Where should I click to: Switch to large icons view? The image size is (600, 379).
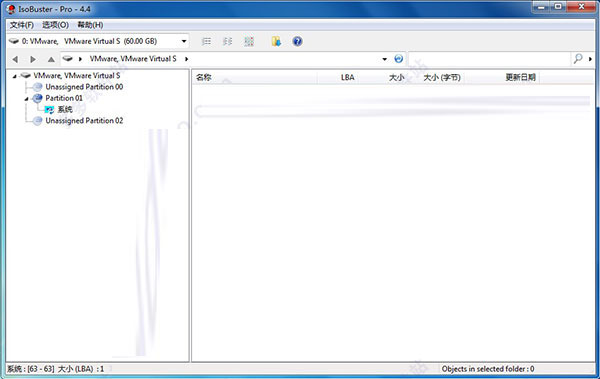point(249,41)
